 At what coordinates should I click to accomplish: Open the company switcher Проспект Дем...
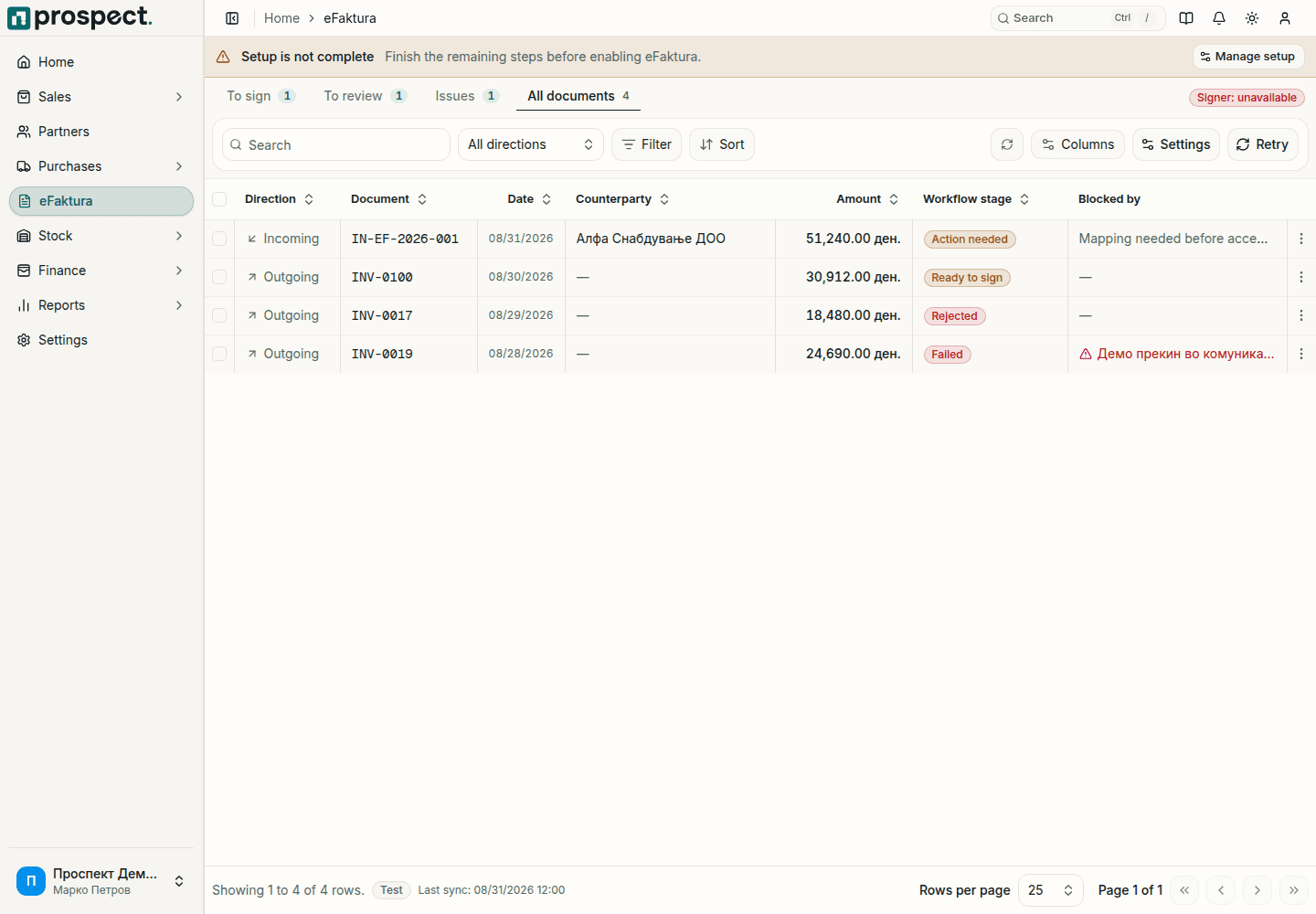[x=101, y=881]
